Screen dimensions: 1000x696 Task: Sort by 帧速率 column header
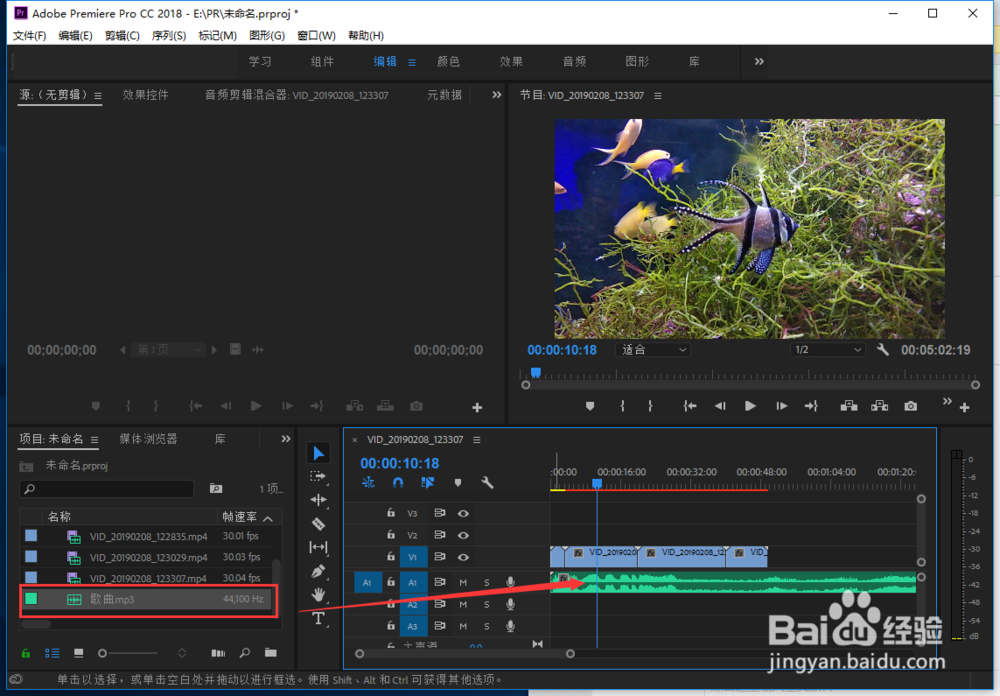[x=239, y=517]
